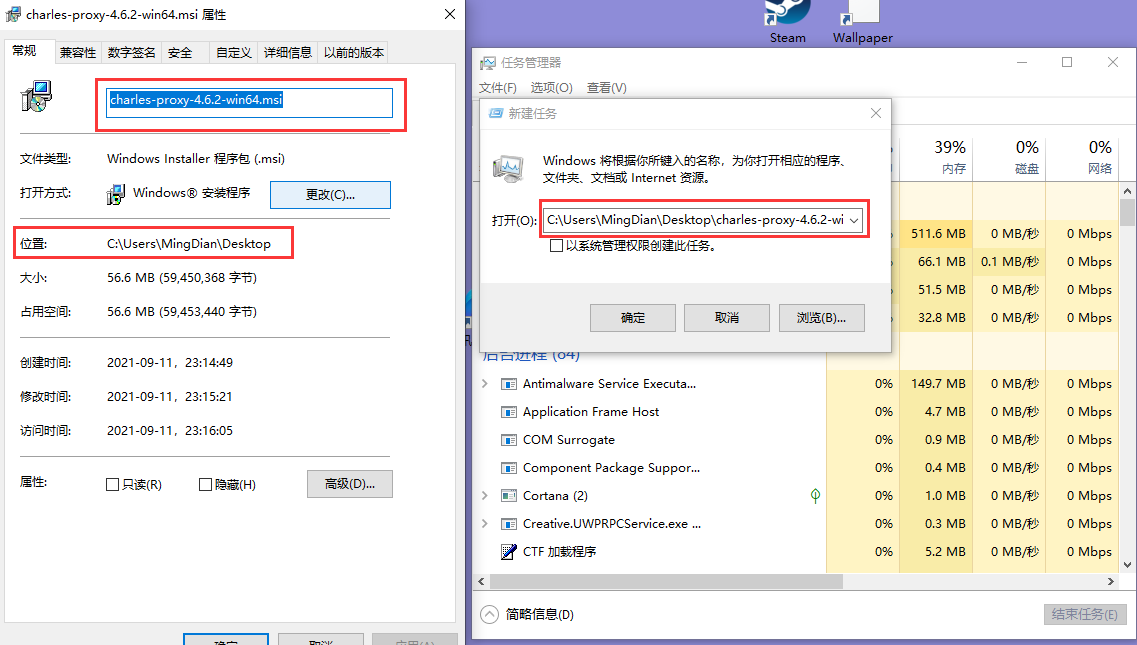Click the Charles msi installer file icon
This screenshot has width=1137, height=645.
click(36, 96)
